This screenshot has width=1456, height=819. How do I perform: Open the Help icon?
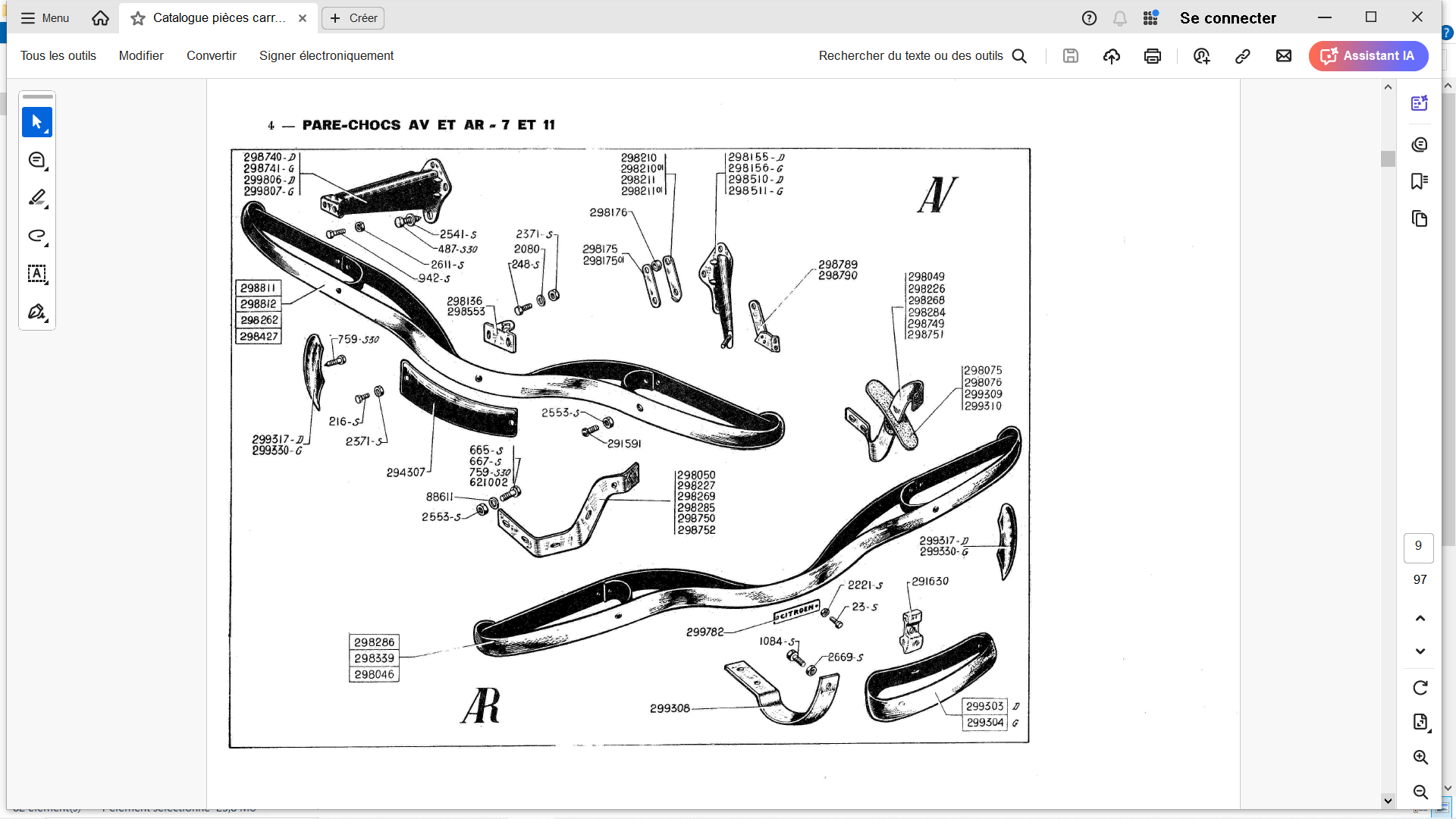pos(1089,18)
